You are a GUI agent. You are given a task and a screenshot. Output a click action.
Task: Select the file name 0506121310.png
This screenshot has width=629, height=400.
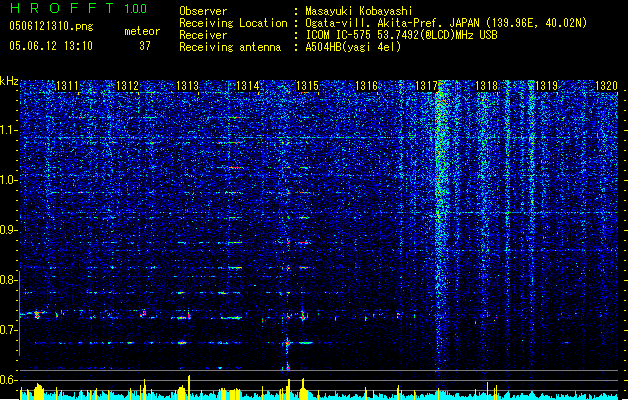click(x=51, y=26)
